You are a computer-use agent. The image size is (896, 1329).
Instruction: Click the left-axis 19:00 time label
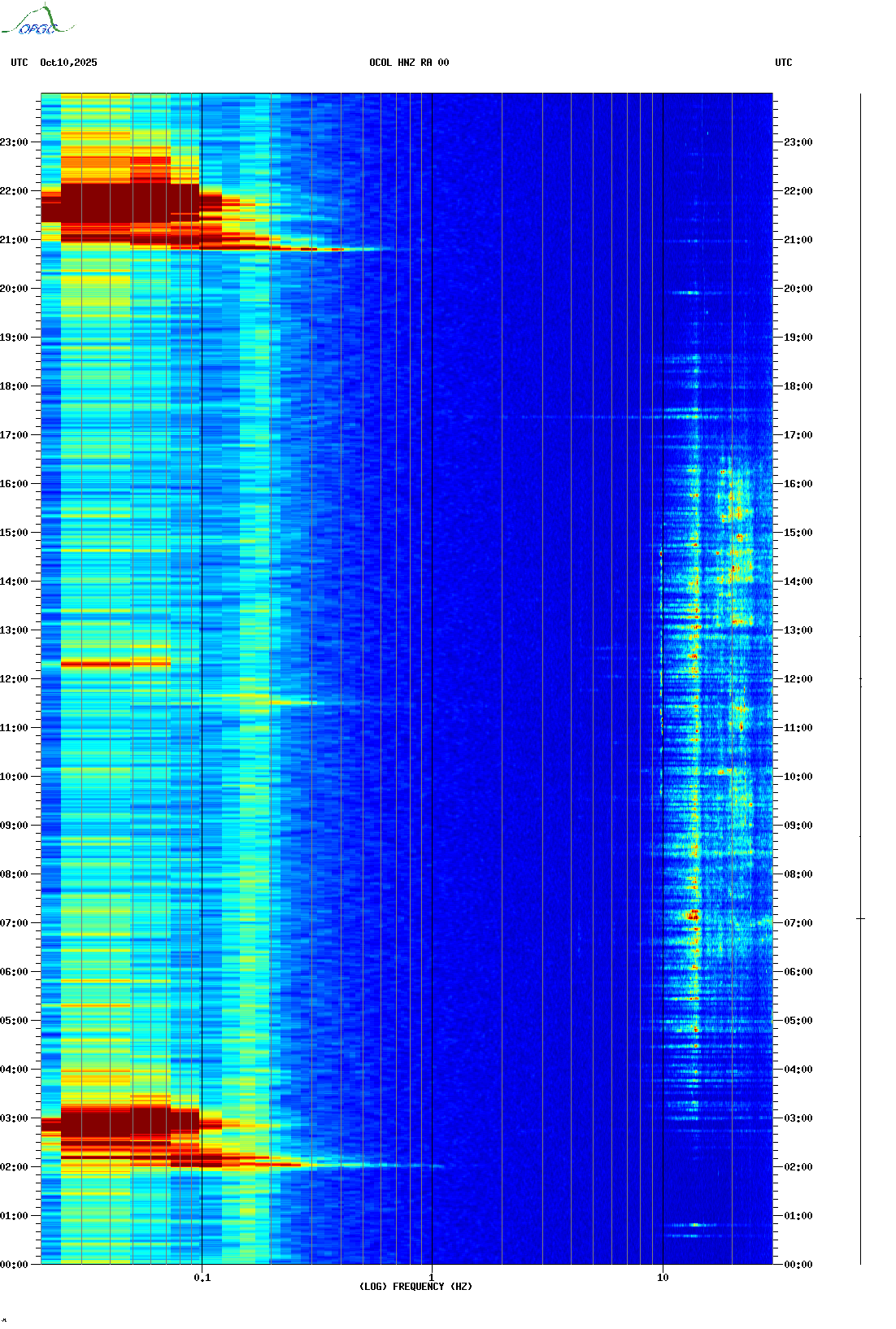14,338
